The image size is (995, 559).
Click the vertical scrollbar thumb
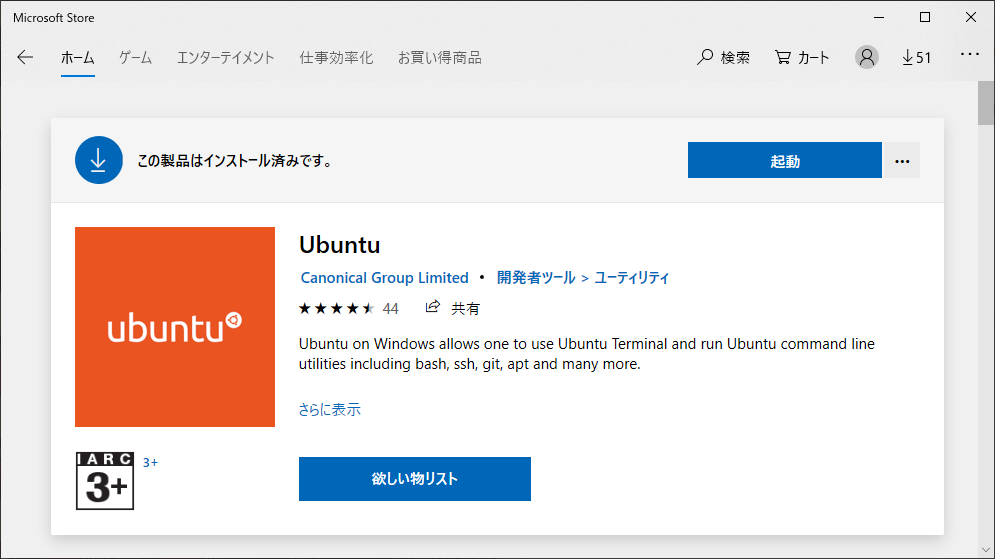(985, 103)
